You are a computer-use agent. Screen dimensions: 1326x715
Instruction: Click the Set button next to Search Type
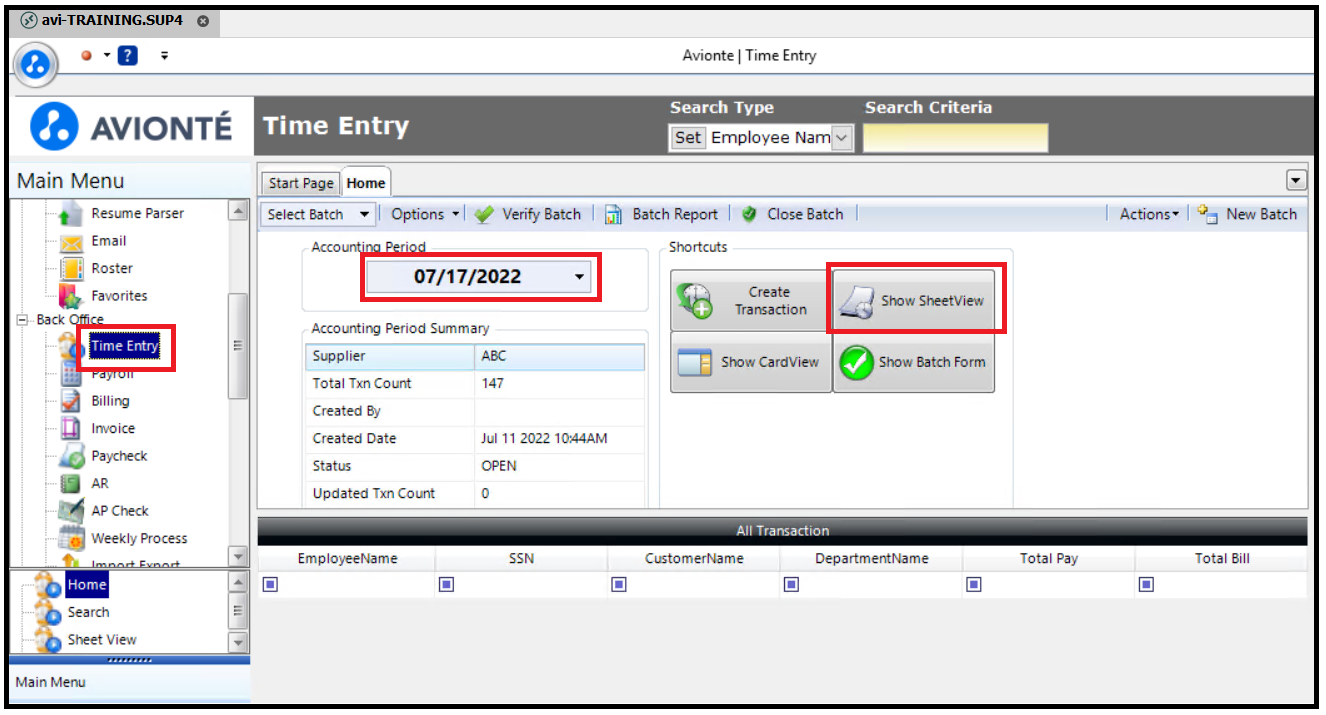688,138
